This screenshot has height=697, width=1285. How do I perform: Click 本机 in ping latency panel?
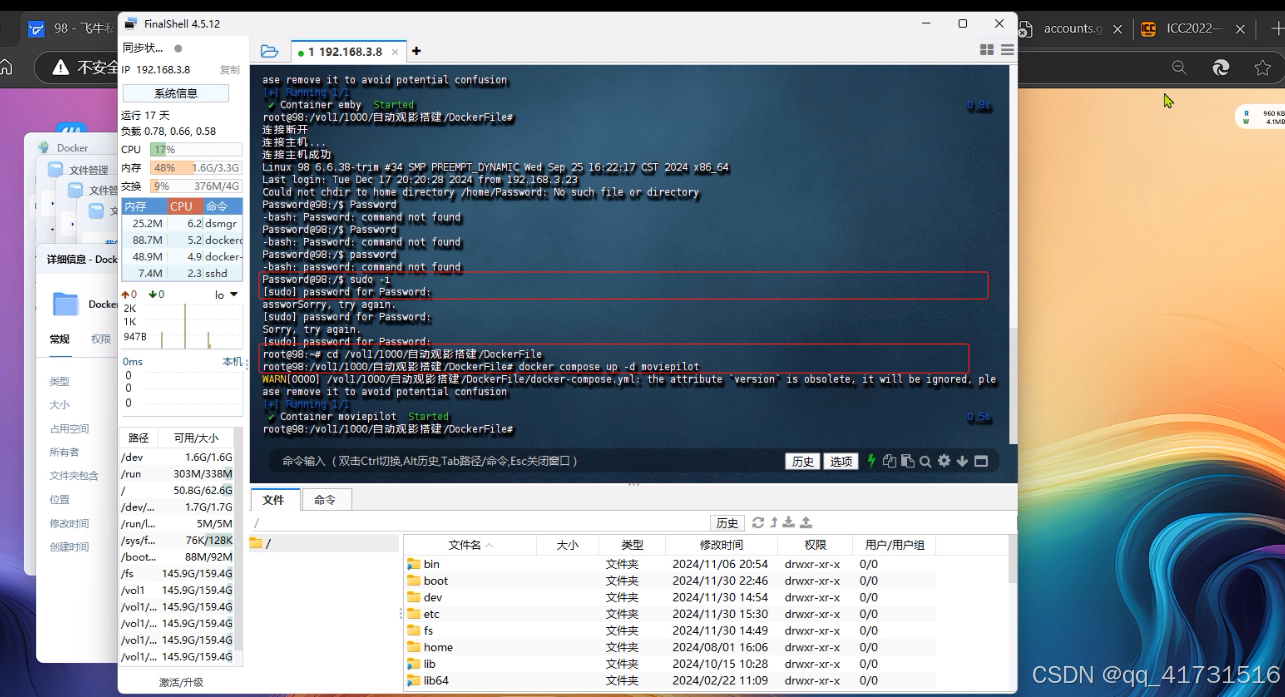point(232,362)
